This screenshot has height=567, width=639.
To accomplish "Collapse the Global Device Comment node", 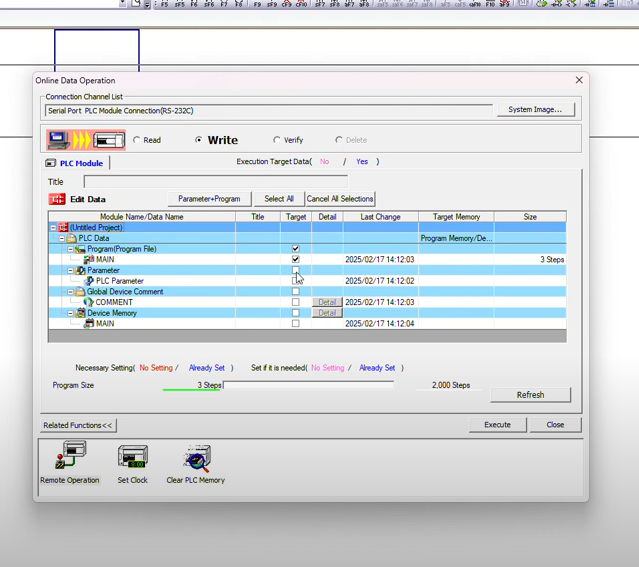I will point(70,292).
